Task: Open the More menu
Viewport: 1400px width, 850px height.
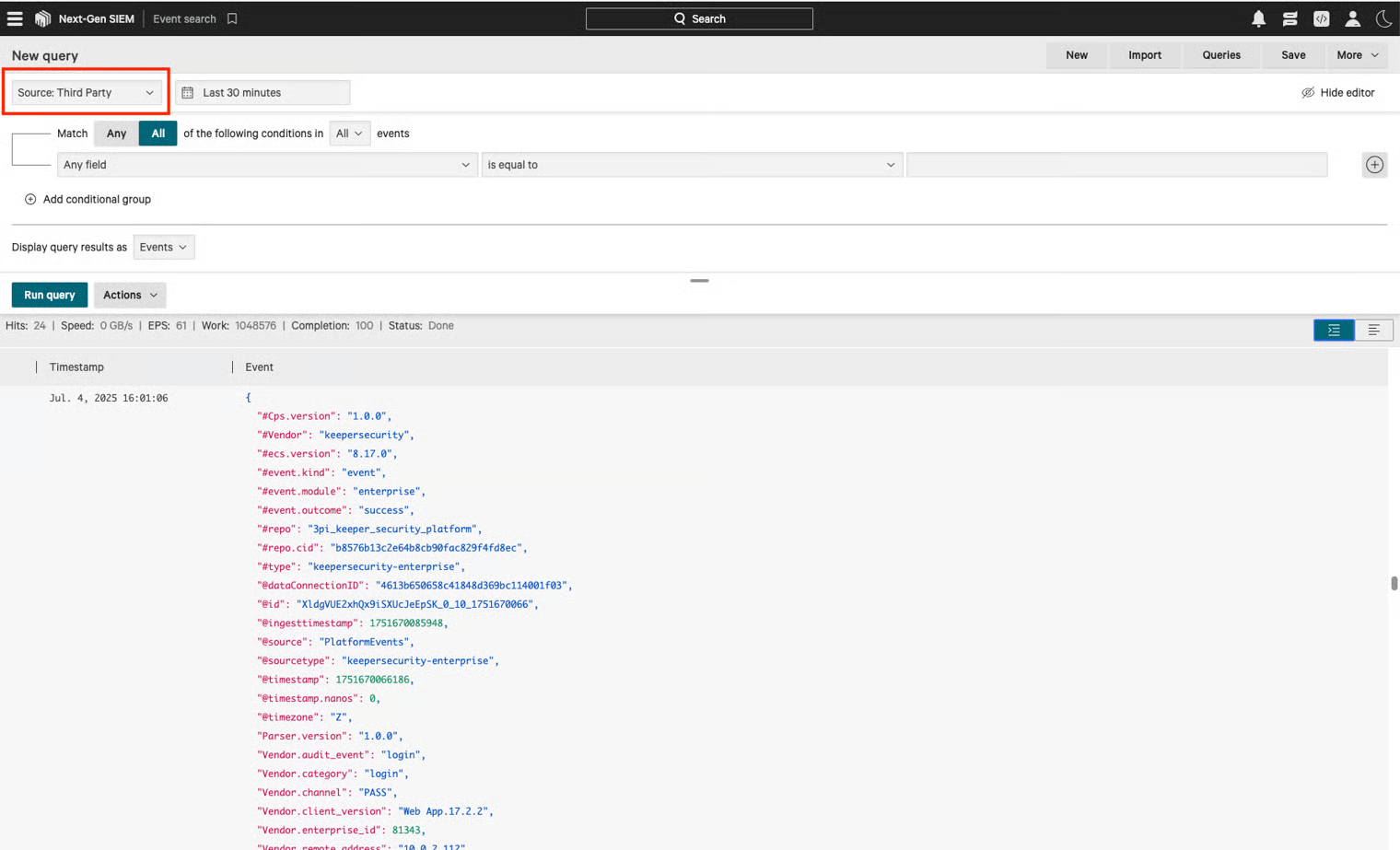Action: point(1357,55)
